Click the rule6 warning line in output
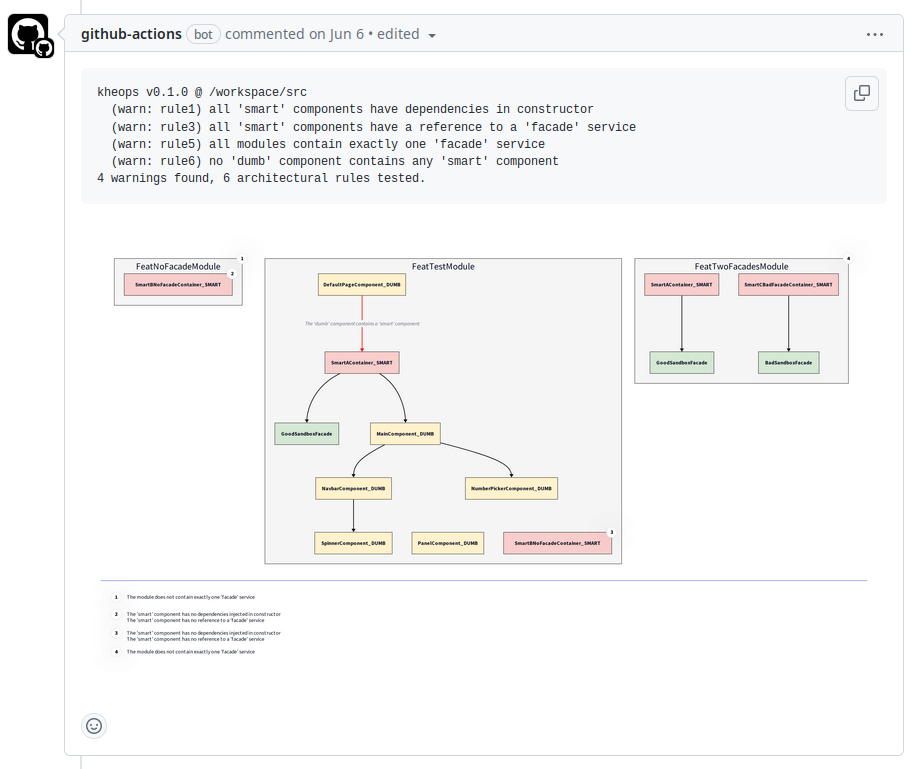914x769 pixels. coord(335,161)
